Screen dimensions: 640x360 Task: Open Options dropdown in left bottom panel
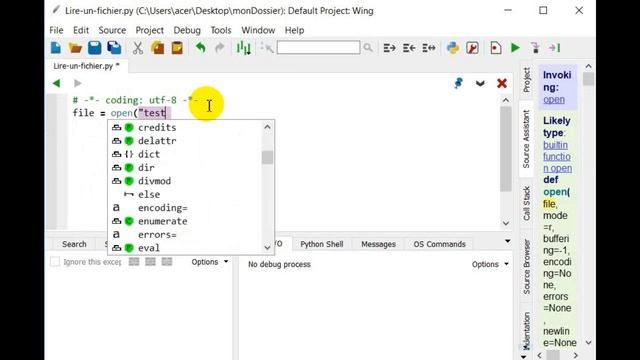pos(209,262)
